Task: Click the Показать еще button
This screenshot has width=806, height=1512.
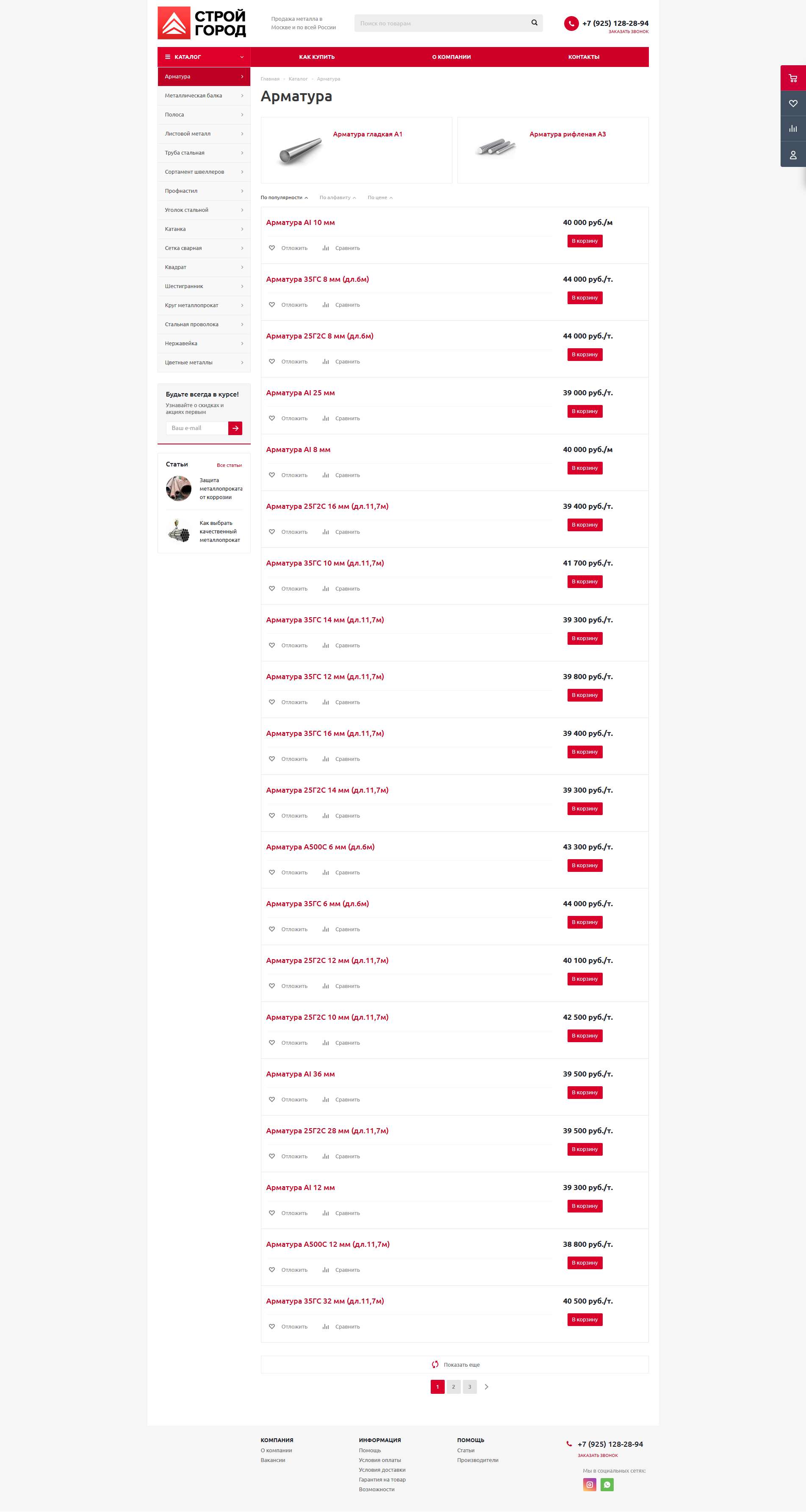Action: (x=454, y=1364)
